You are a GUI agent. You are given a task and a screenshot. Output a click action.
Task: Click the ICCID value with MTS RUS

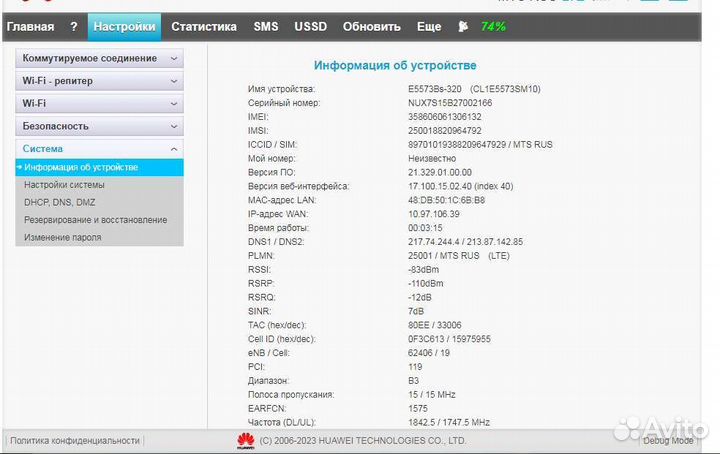point(480,145)
